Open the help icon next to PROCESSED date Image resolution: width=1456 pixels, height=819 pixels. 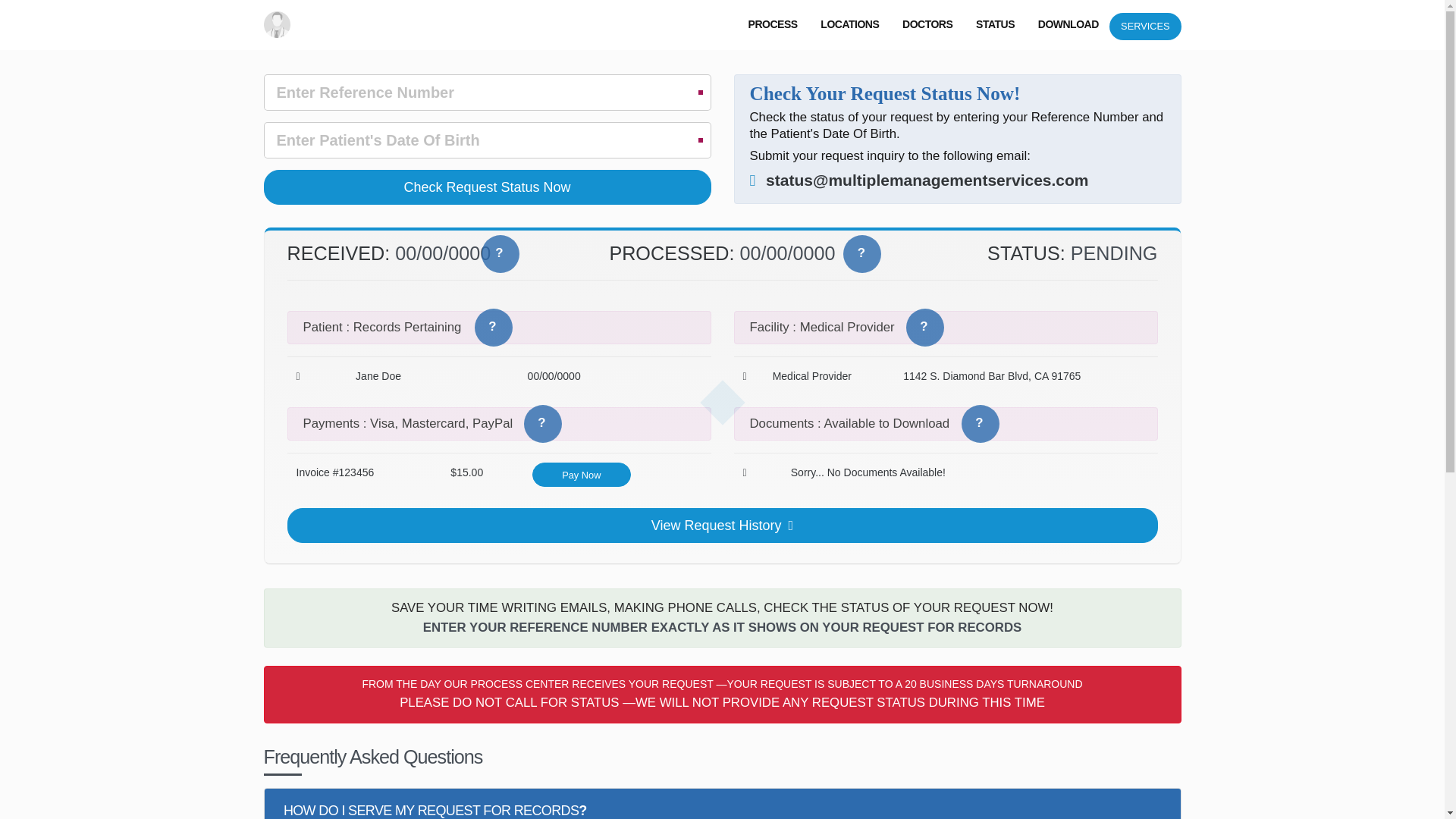(862, 254)
